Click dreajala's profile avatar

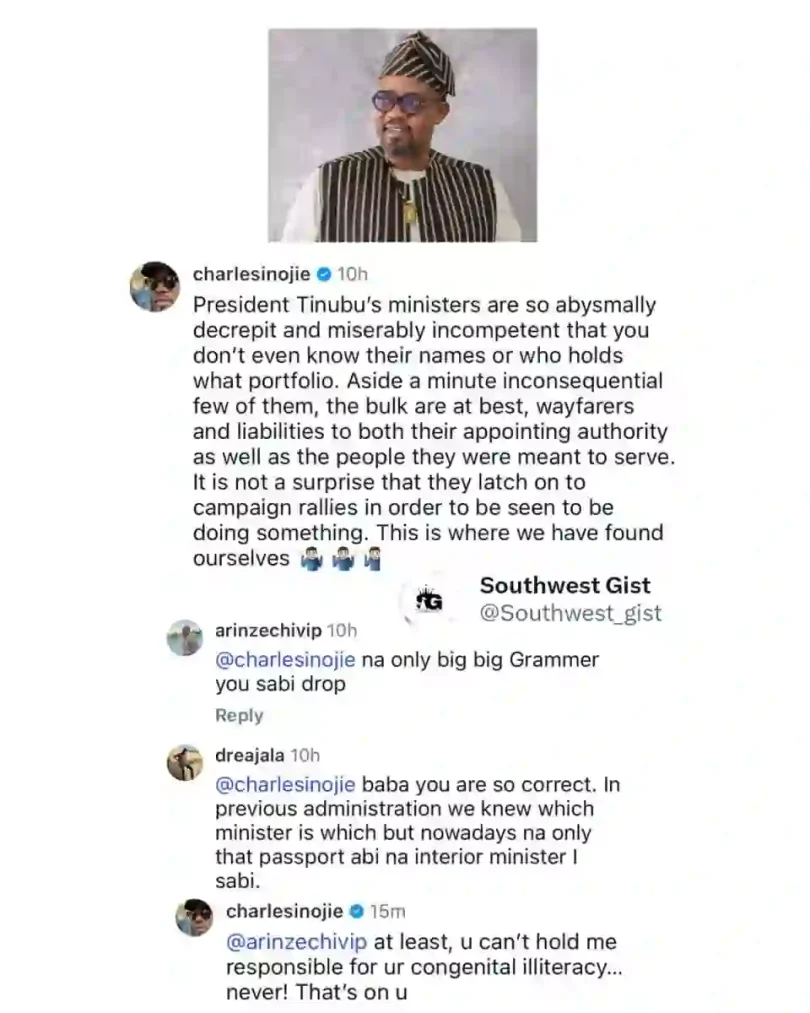coord(184,763)
